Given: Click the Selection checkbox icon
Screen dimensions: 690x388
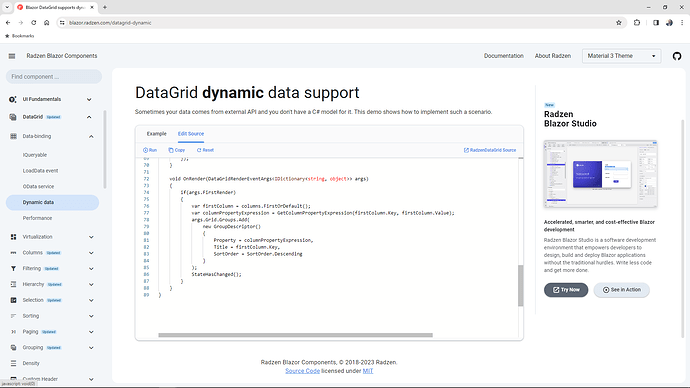Looking at the screenshot, I should pyautogui.click(x=13, y=300).
